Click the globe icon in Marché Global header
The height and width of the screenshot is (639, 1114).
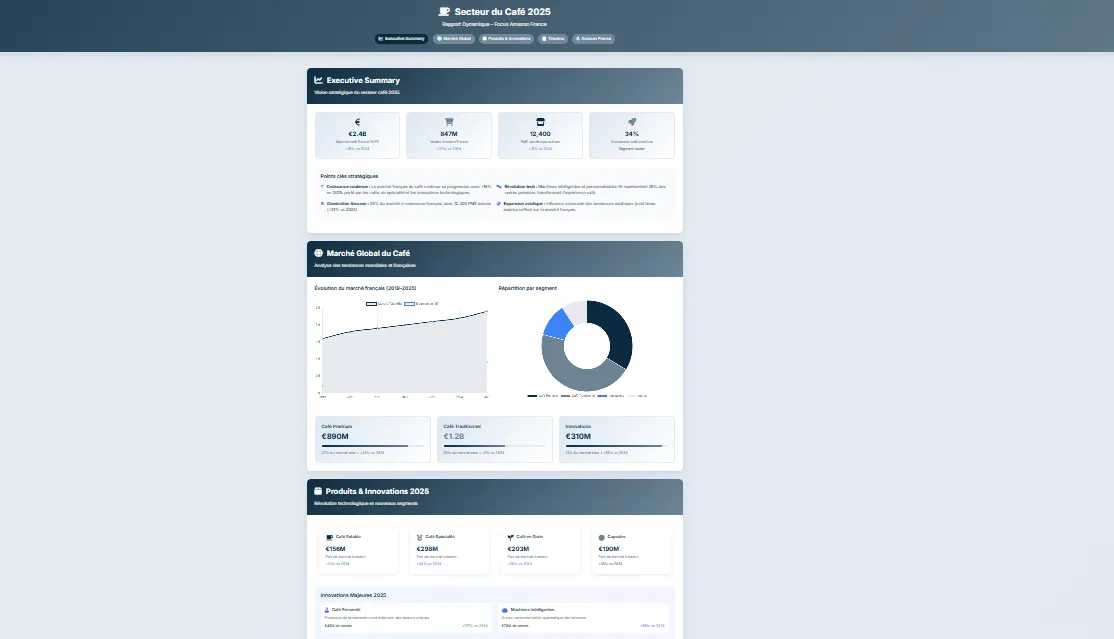pos(318,253)
